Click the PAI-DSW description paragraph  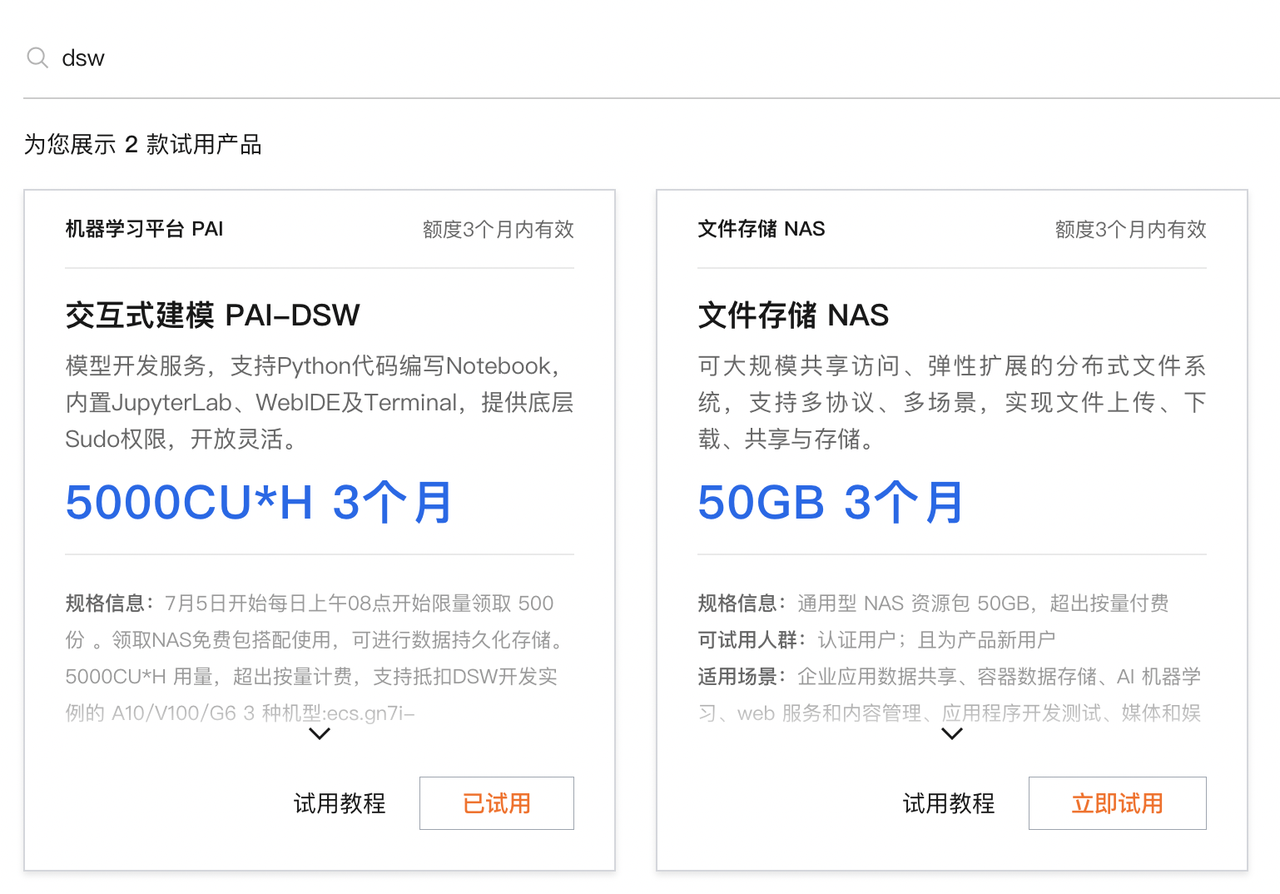319,402
